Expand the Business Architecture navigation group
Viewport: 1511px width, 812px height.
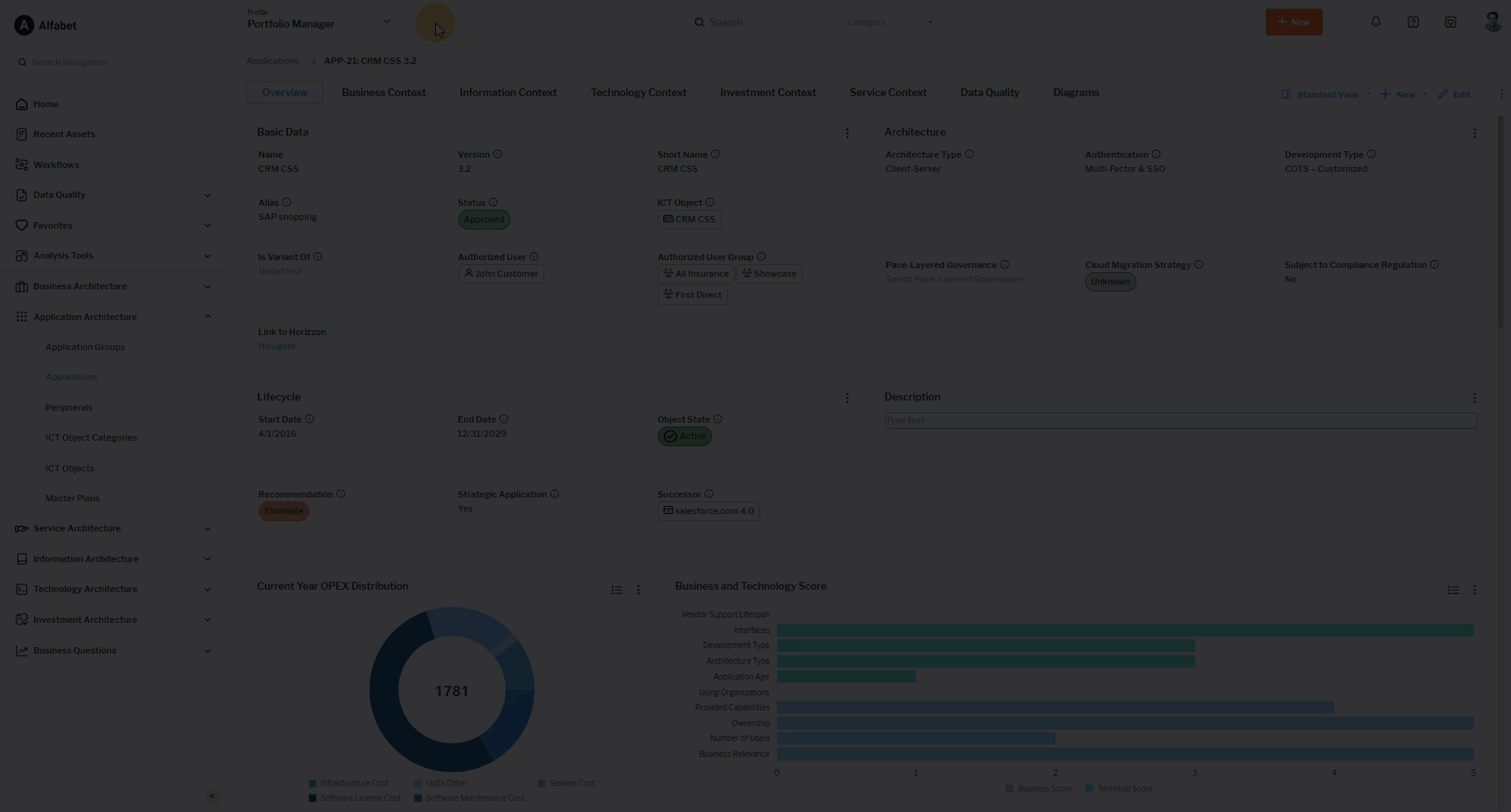click(x=207, y=286)
